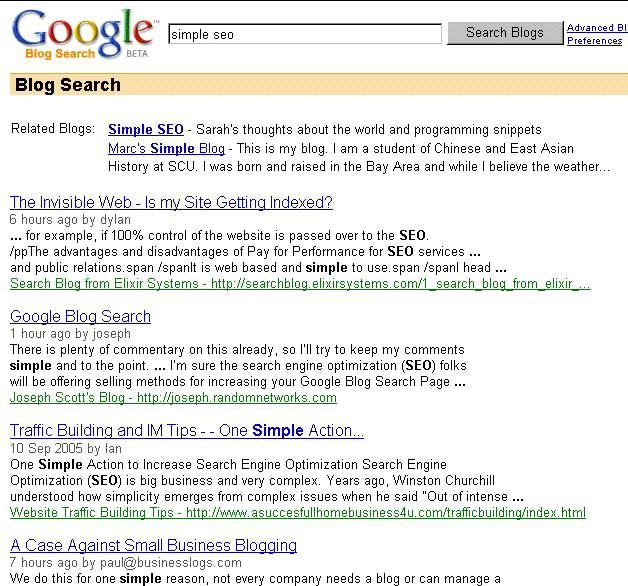This screenshot has height=586, width=628.
Task: Visit the Search Blog from Elixir Systems URL
Action: (x=300, y=284)
